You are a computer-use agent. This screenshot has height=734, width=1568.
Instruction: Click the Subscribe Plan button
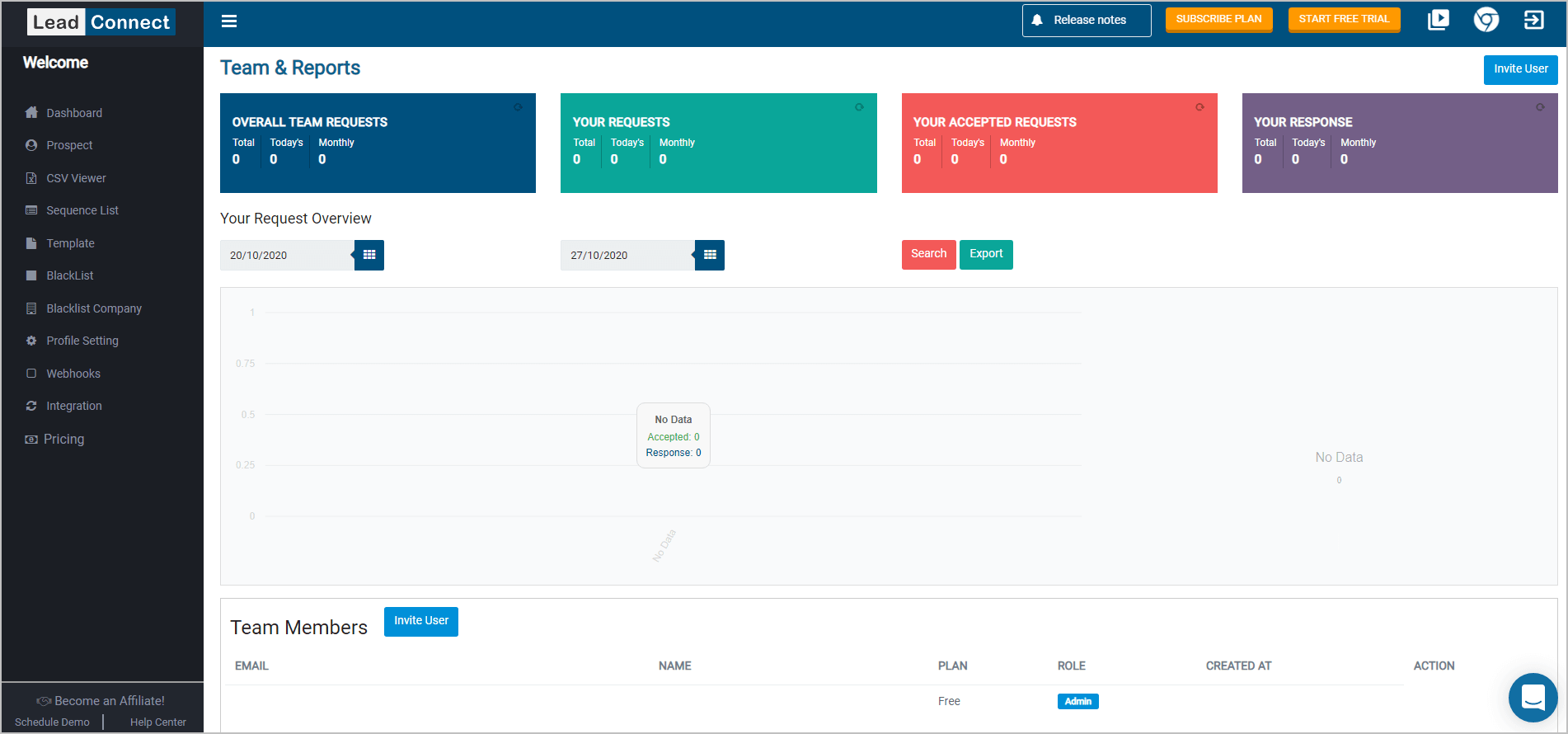click(1218, 19)
